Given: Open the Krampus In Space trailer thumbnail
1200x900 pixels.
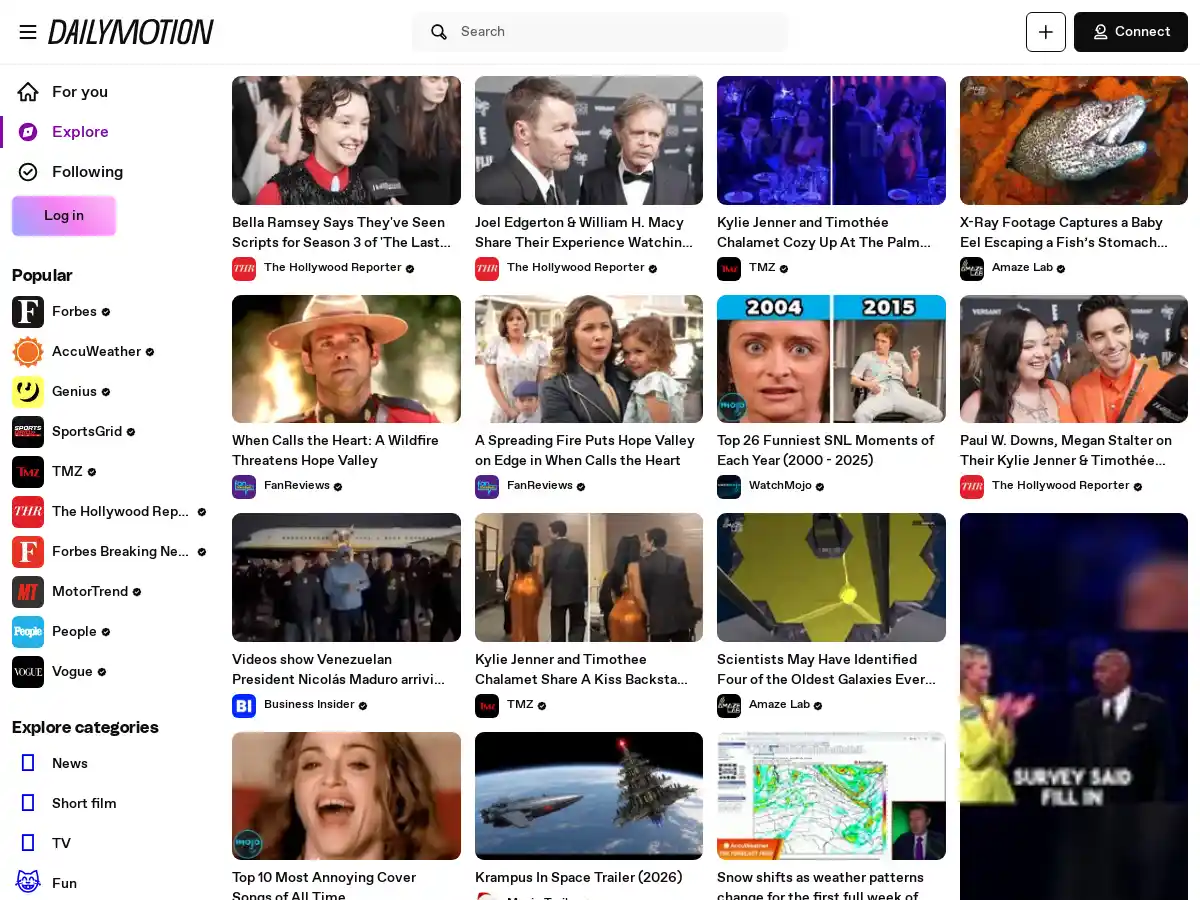Looking at the screenshot, I should pos(588,795).
